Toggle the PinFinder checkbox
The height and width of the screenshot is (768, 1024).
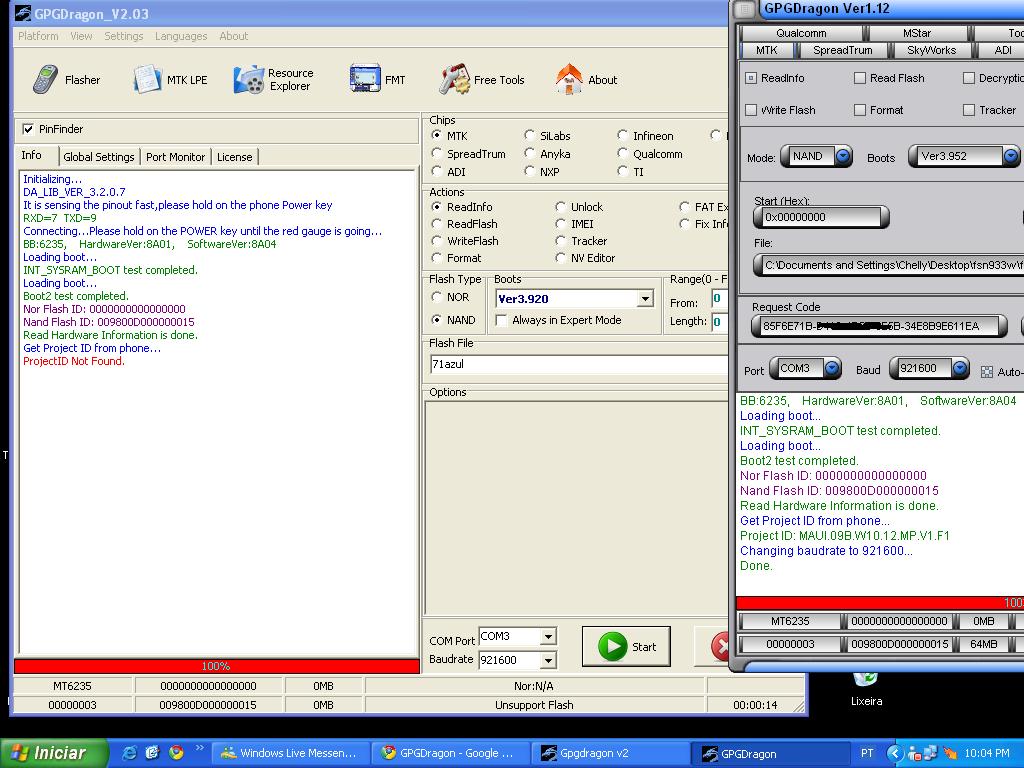(x=28, y=129)
